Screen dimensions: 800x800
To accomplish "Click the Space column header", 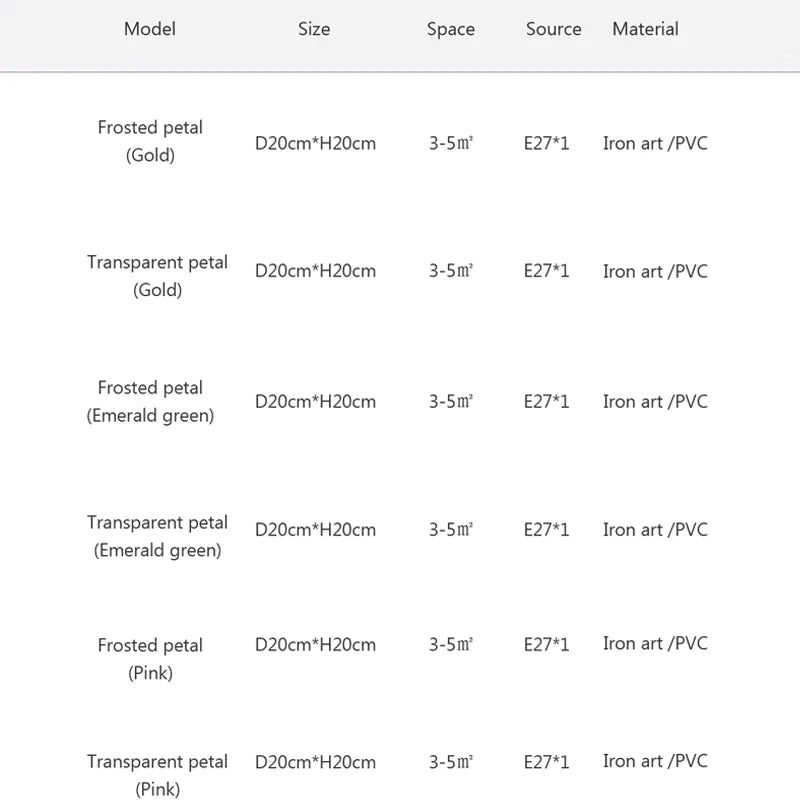I will 451,29.
